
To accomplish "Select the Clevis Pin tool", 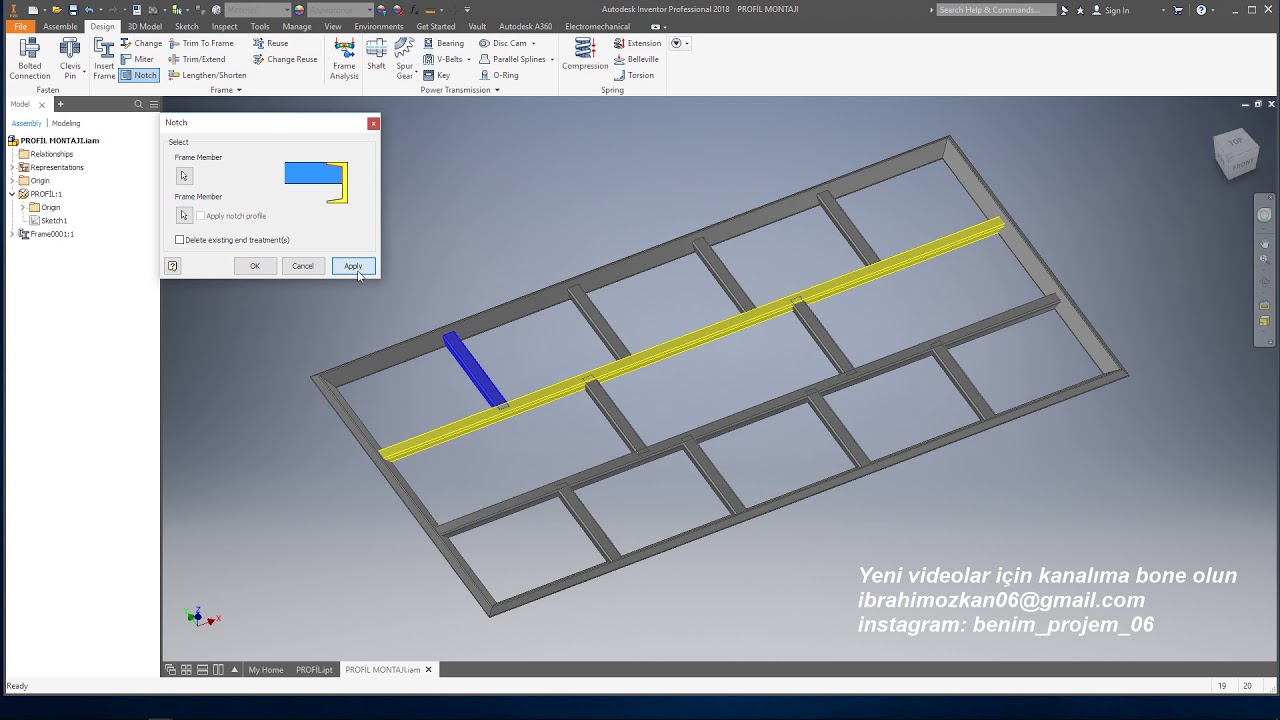I will pyautogui.click(x=70, y=59).
